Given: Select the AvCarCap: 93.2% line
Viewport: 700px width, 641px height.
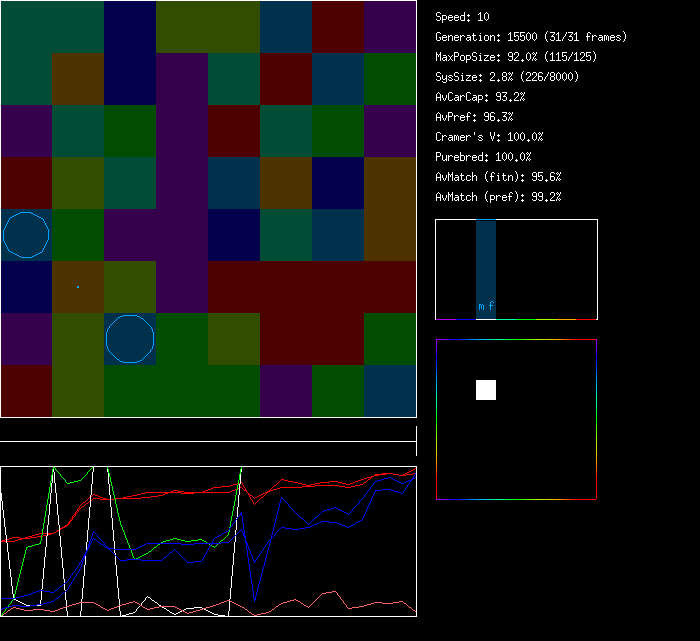Looking at the screenshot, I should pyautogui.click(x=481, y=97).
